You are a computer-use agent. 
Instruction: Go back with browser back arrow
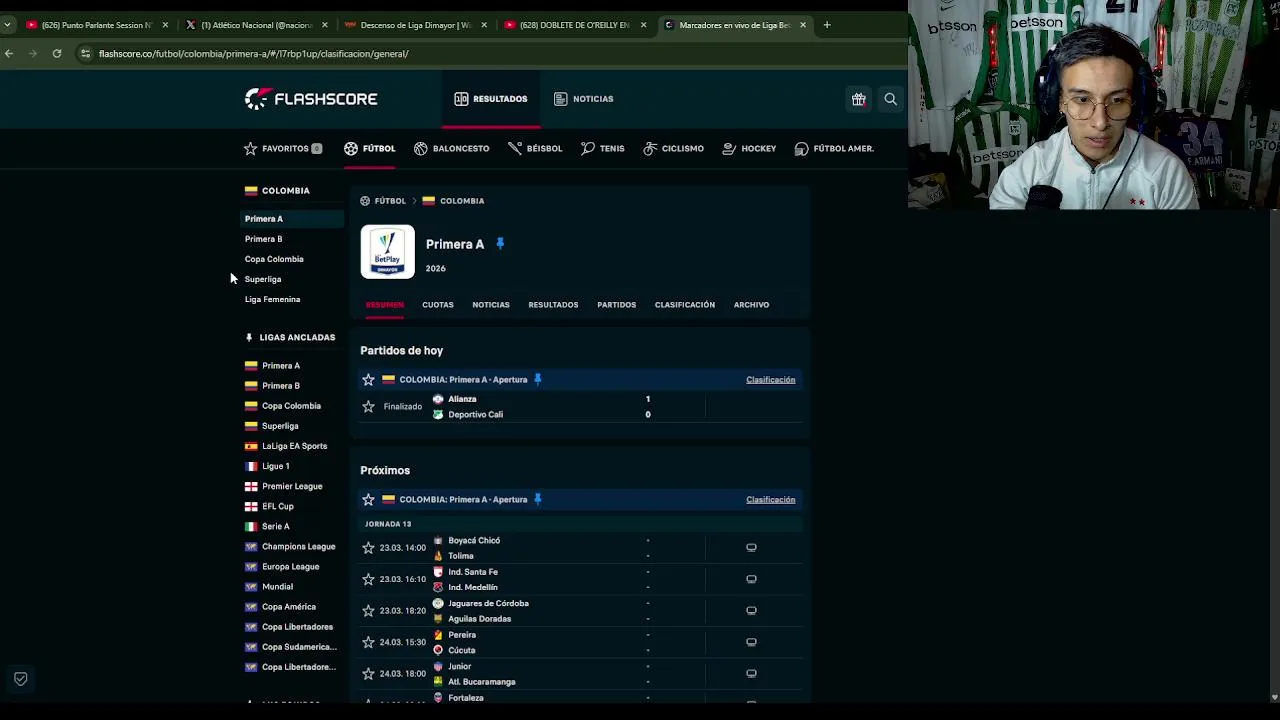click(9, 53)
